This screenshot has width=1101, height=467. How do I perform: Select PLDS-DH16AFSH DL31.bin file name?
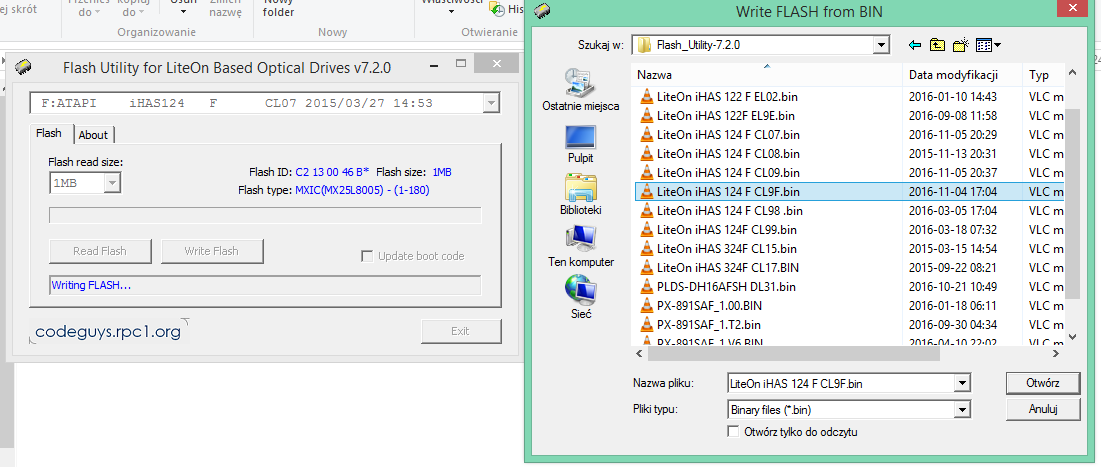pyautogui.click(x=726, y=287)
